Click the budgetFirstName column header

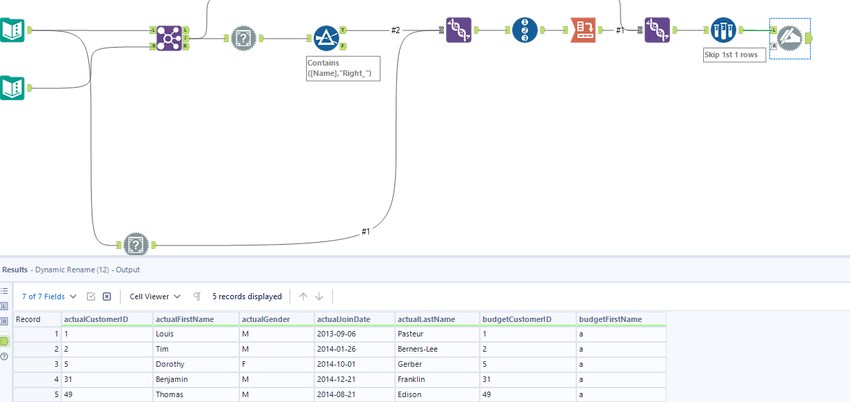point(621,319)
